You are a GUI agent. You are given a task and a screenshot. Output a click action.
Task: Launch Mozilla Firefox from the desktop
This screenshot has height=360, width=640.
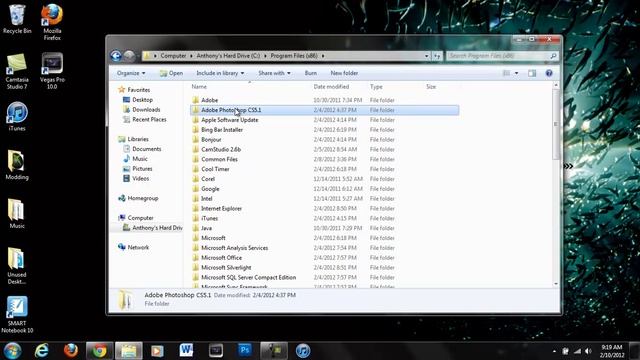[52, 22]
